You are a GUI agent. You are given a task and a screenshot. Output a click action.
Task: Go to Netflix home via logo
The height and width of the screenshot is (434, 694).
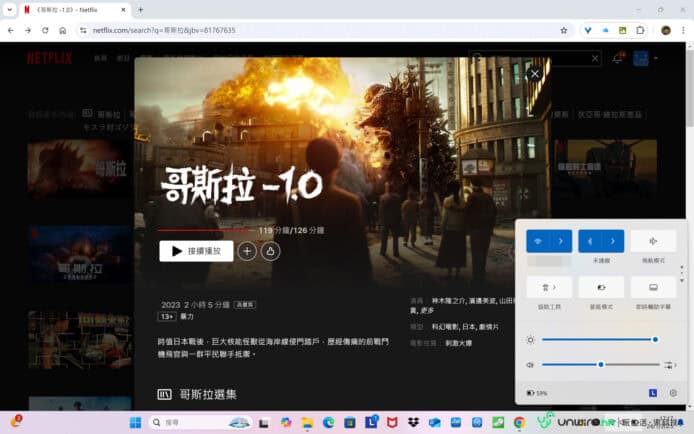tap(49, 58)
